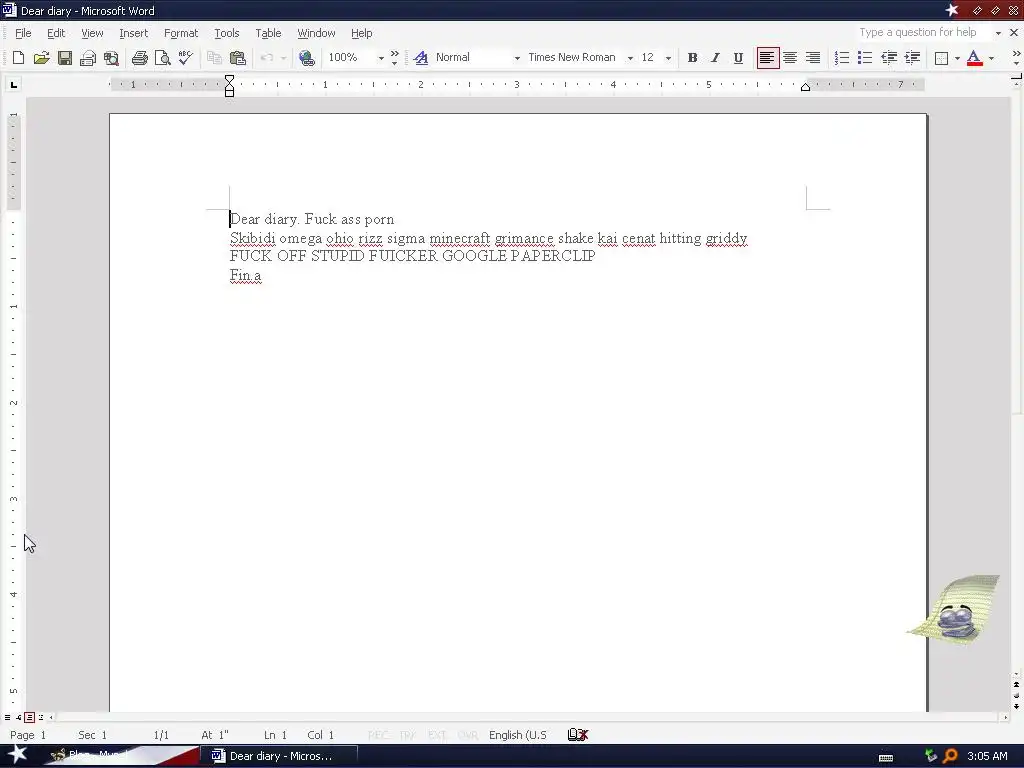This screenshot has width=1024, height=768.
Task: Apply outside border button
Action: pyautogui.click(x=941, y=58)
